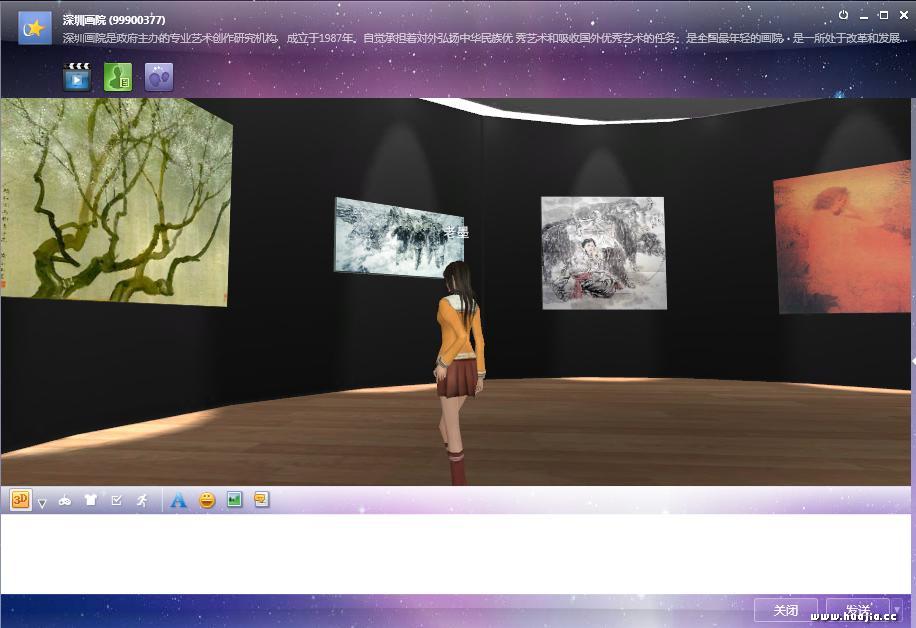Click in the chat message input area

click(x=456, y=554)
